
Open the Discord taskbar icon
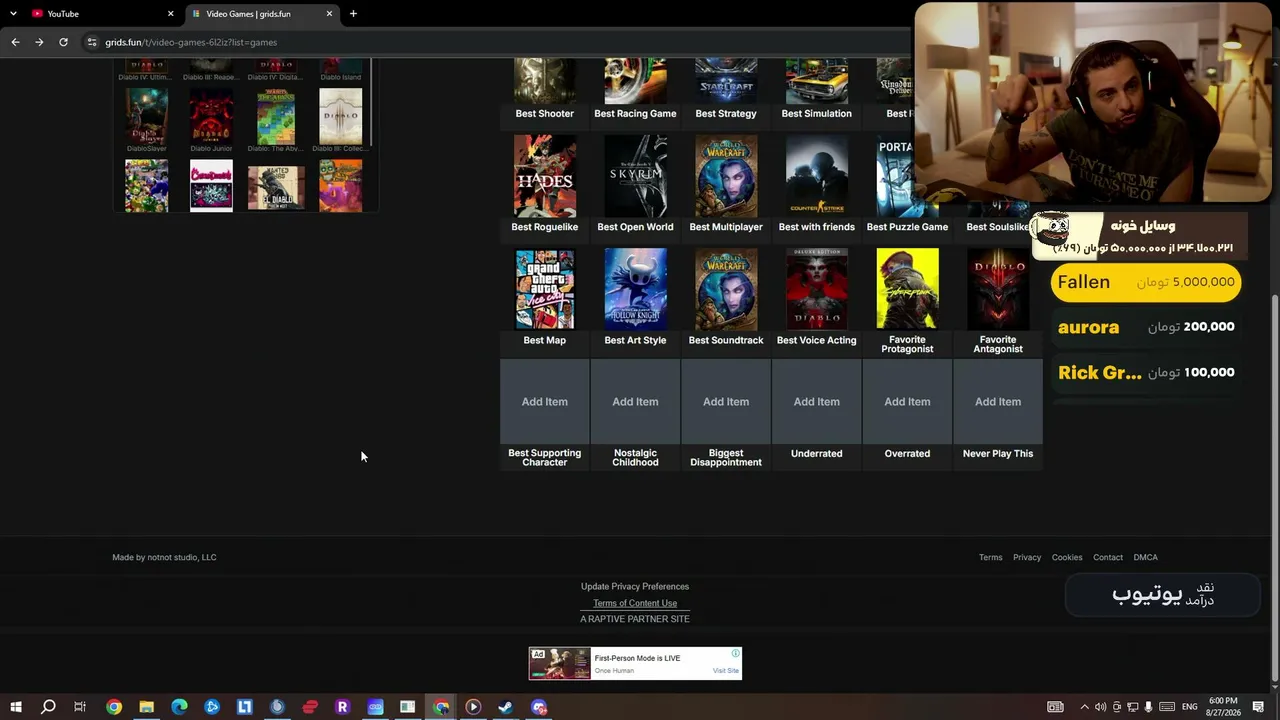539,707
